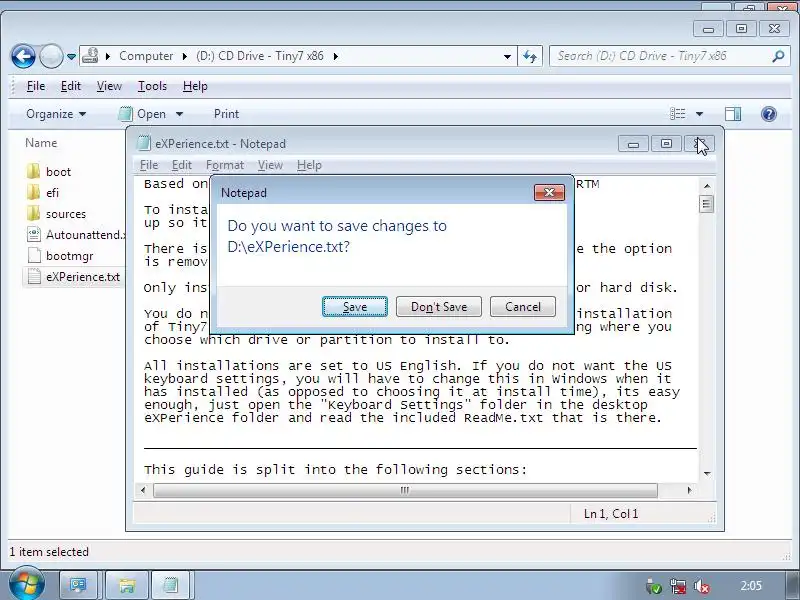
Task: Click the search magnifier icon
Action: 778,56
